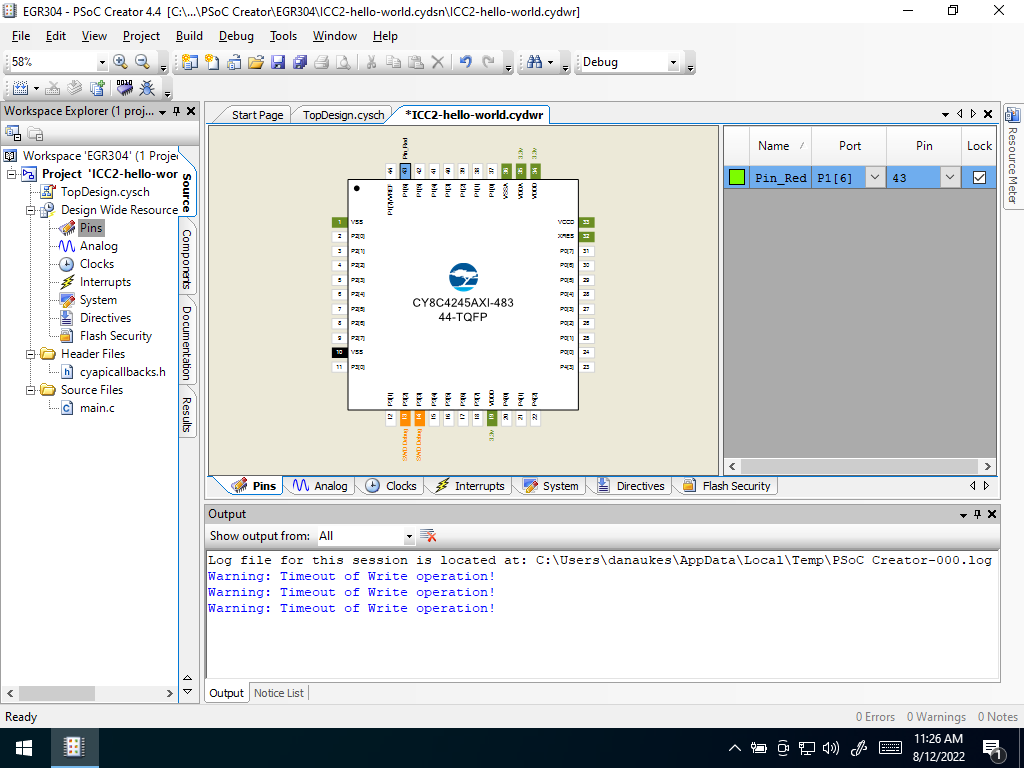Open the Debug configuration dropdown
Image resolution: width=1024 pixels, height=768 pixels.
coord(673,63)
